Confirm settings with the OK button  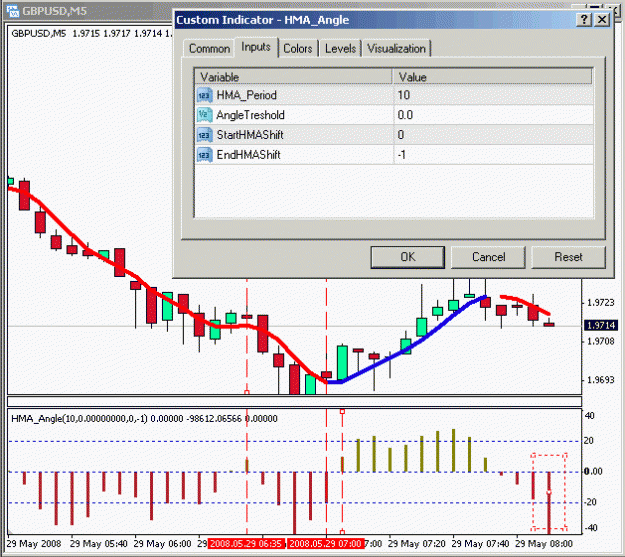[x=407, y=257]
